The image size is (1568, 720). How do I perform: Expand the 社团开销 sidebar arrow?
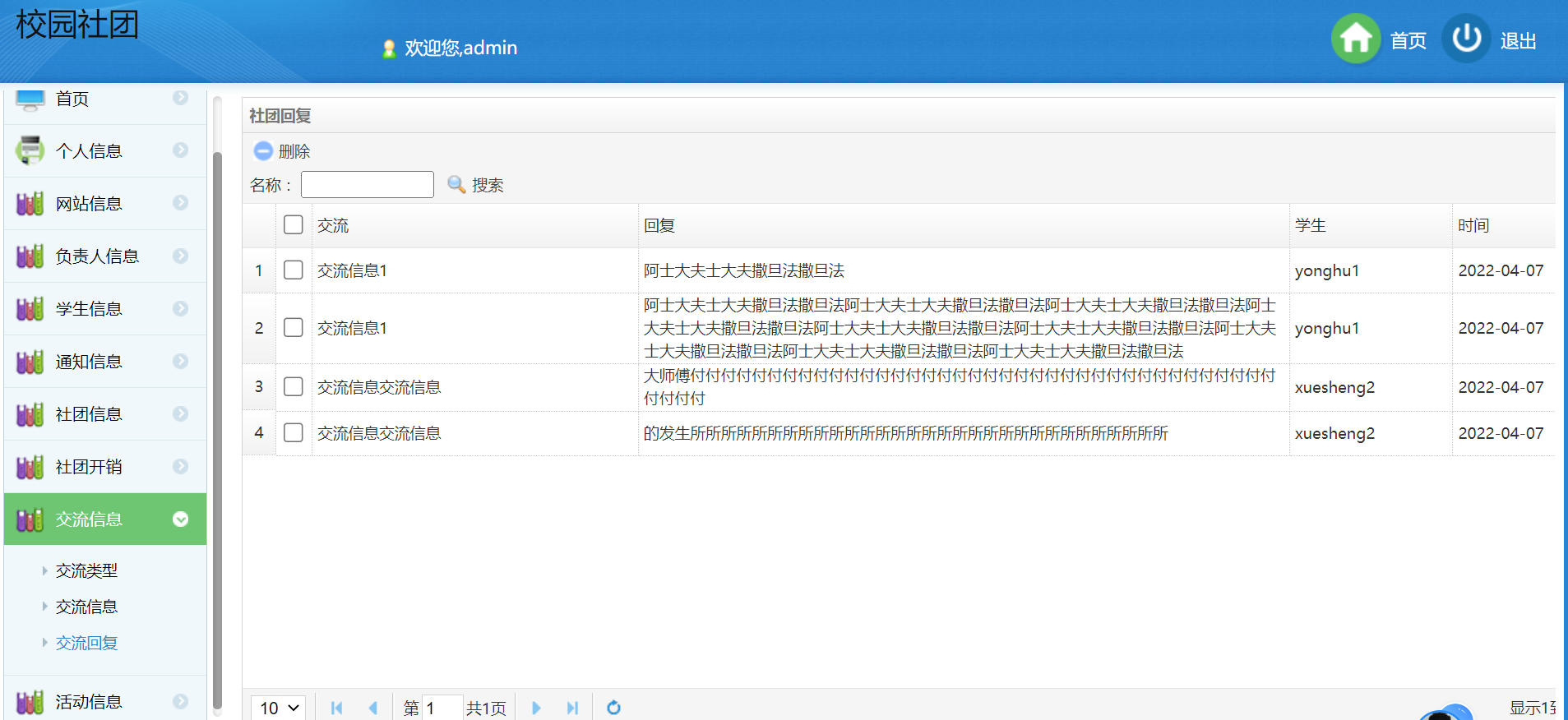[181, 466]
